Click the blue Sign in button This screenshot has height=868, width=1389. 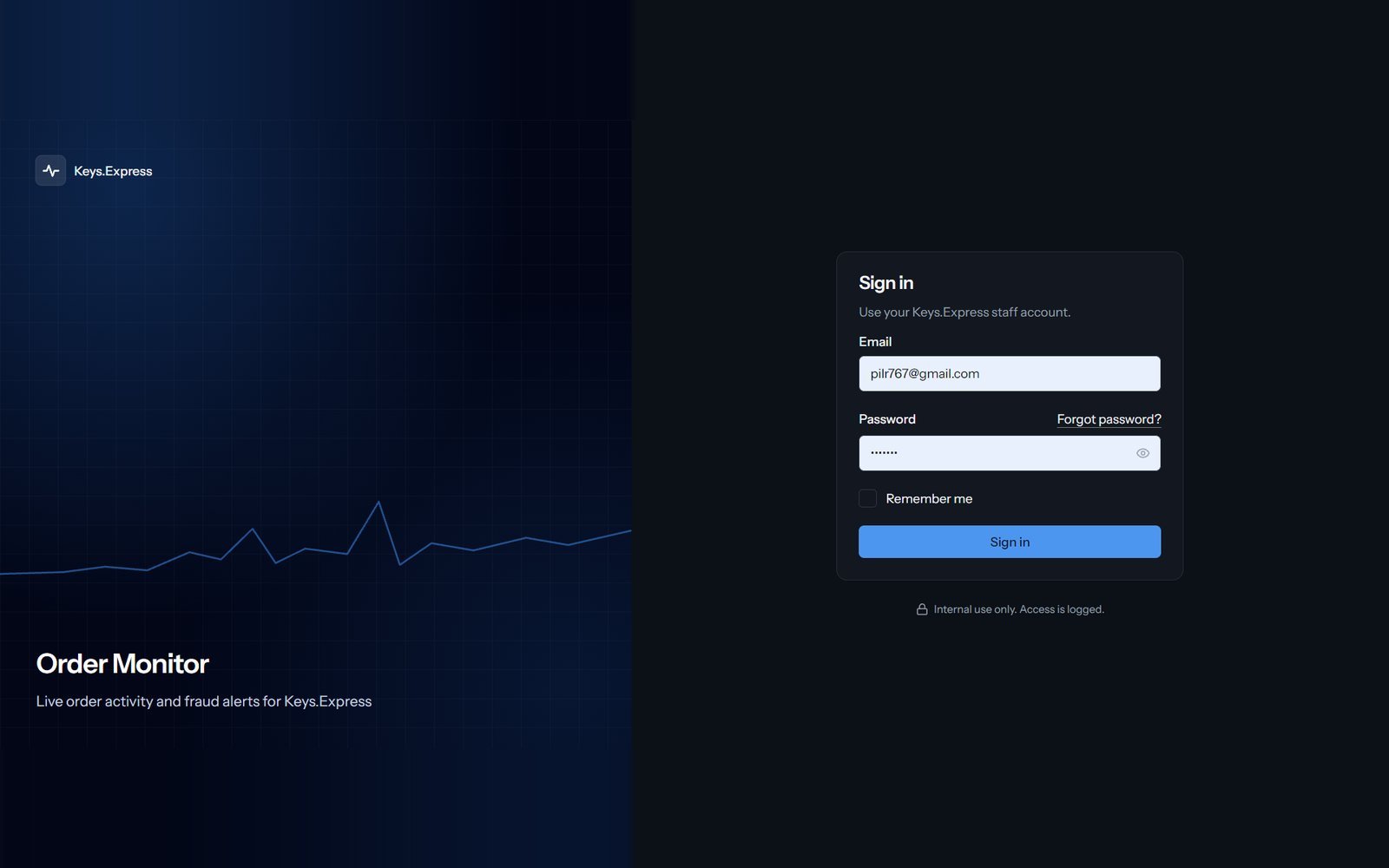tap(1010, 542)
